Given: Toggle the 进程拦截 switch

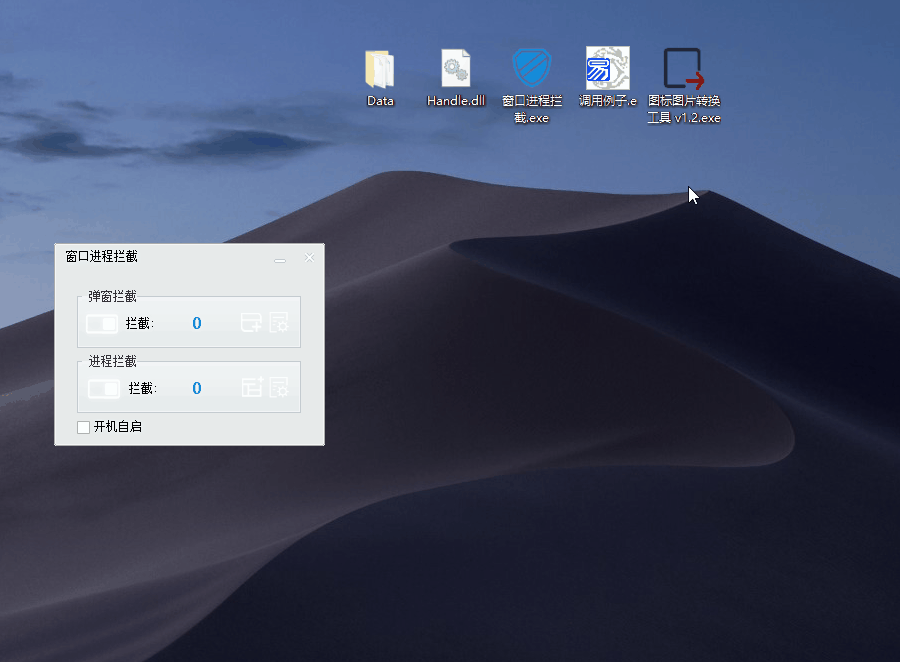Looking at the screenshot, I should pos(103,388).
